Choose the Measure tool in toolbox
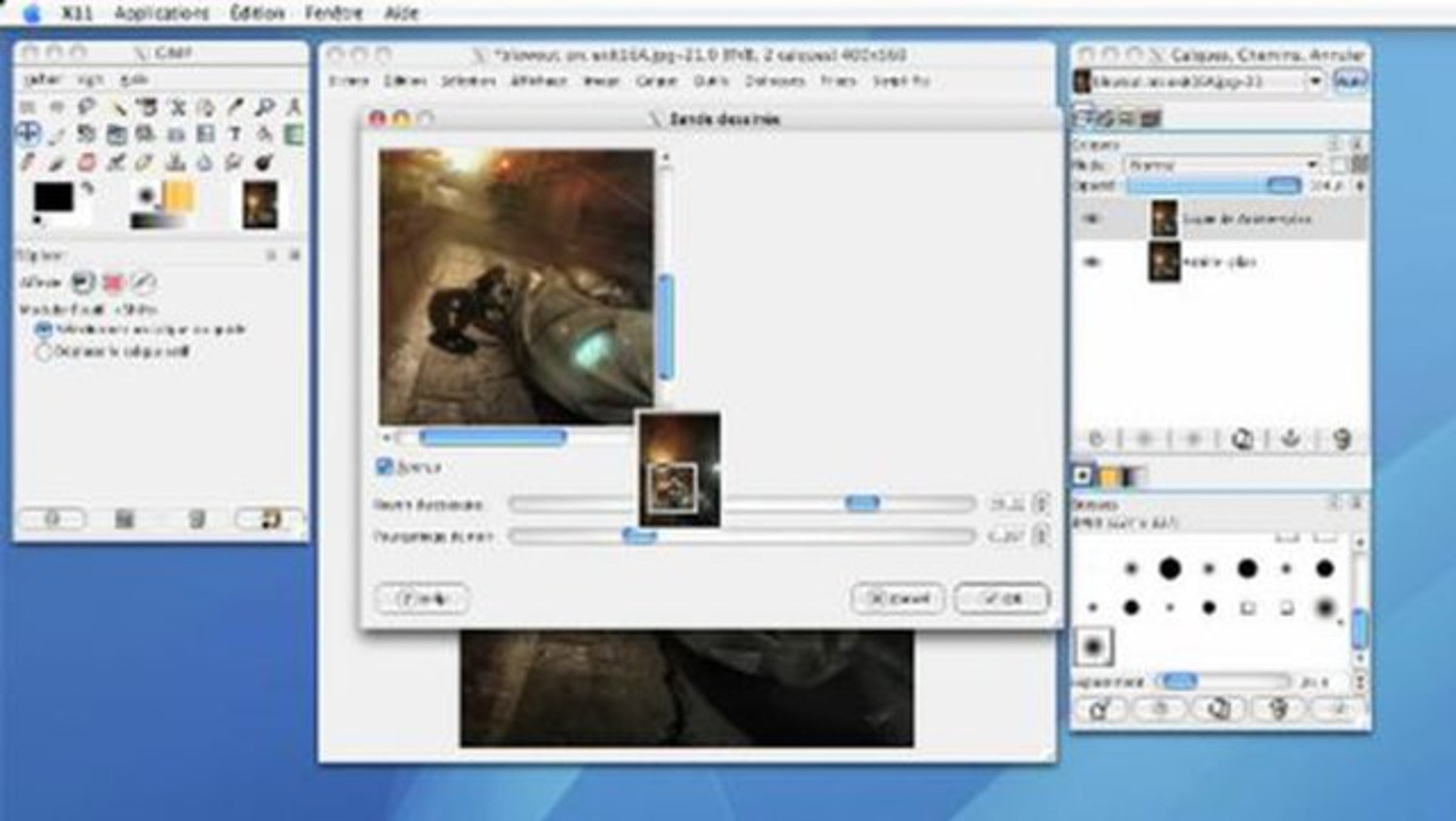The width and height of the screenshot is (1456, 821). coord(294,107)
